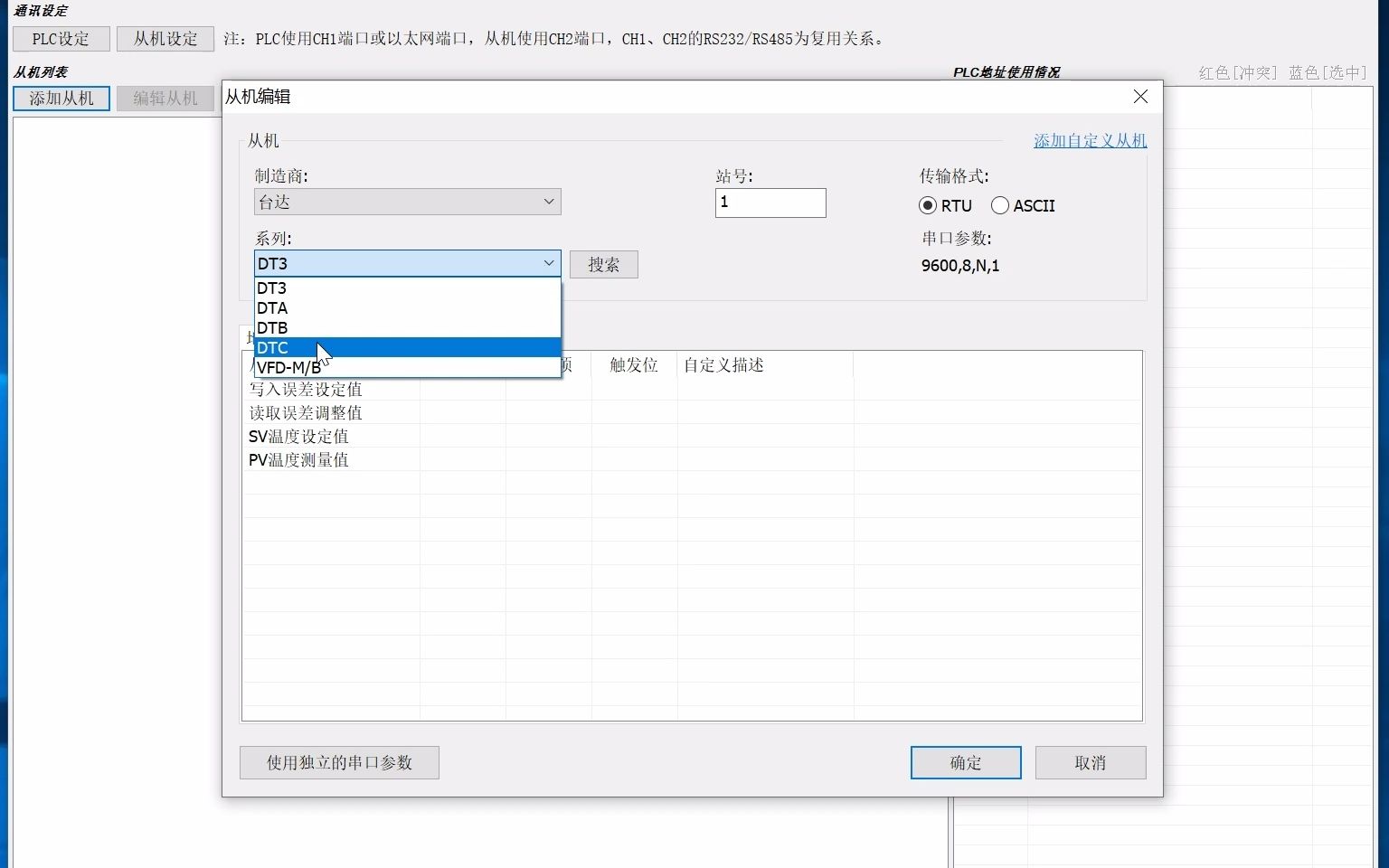The width and height of the screenshot is (1389, 868).
Task: Click 使用独立的串口参数 button
Action: pyautogui.click(x=339, y=763)
